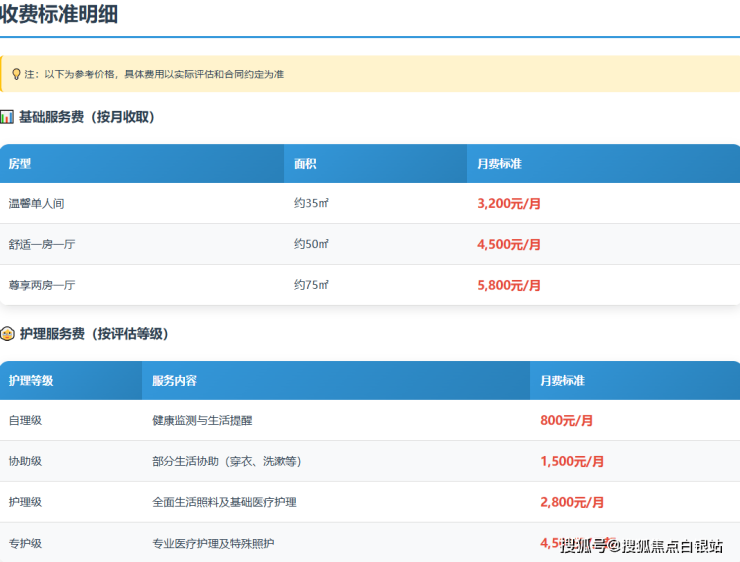Screen dimensions: 740x562
Task: Click the bar chart icon beside 基础服务费
Action: (7, 117)
